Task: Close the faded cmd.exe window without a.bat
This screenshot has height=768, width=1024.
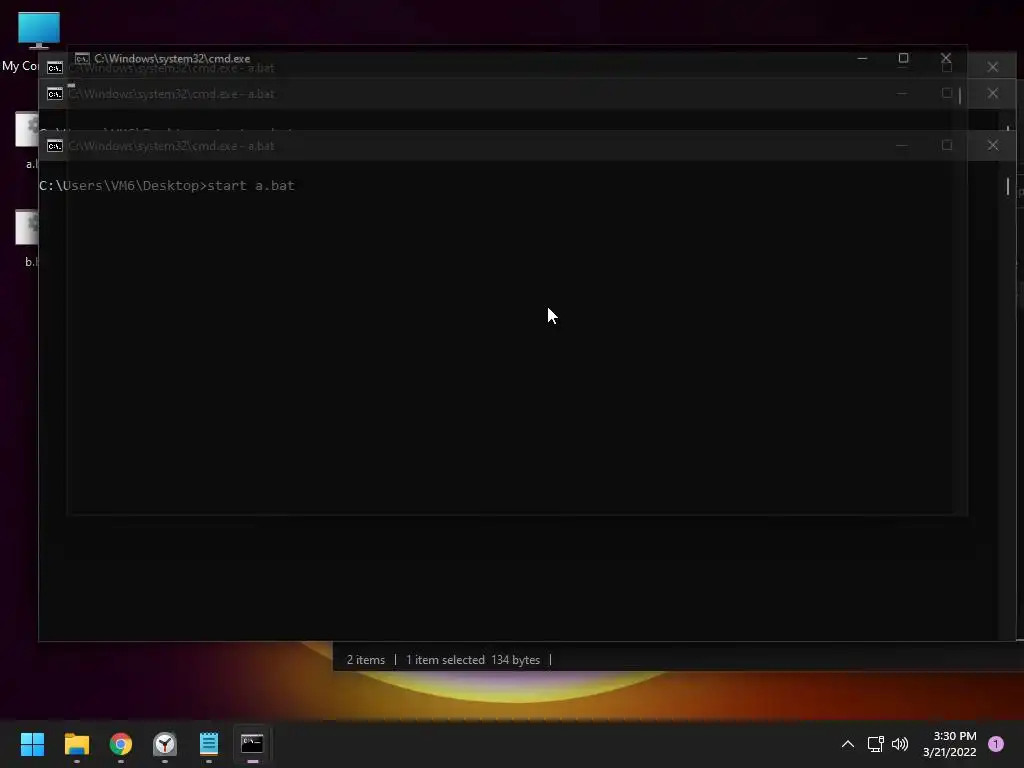Action: pyautogui.click(x=946, y=58)
